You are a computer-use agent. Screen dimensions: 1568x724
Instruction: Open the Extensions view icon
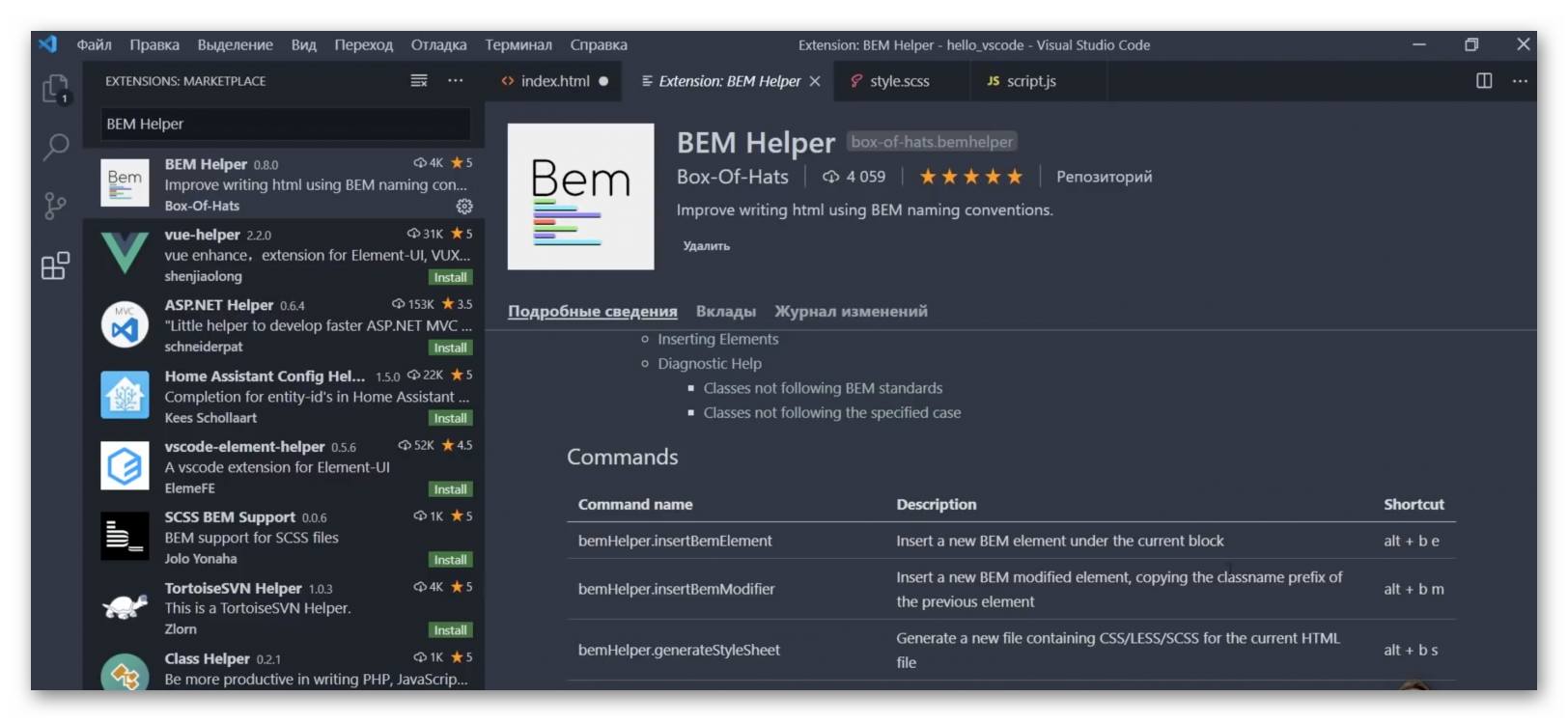[x=56, y=265]
